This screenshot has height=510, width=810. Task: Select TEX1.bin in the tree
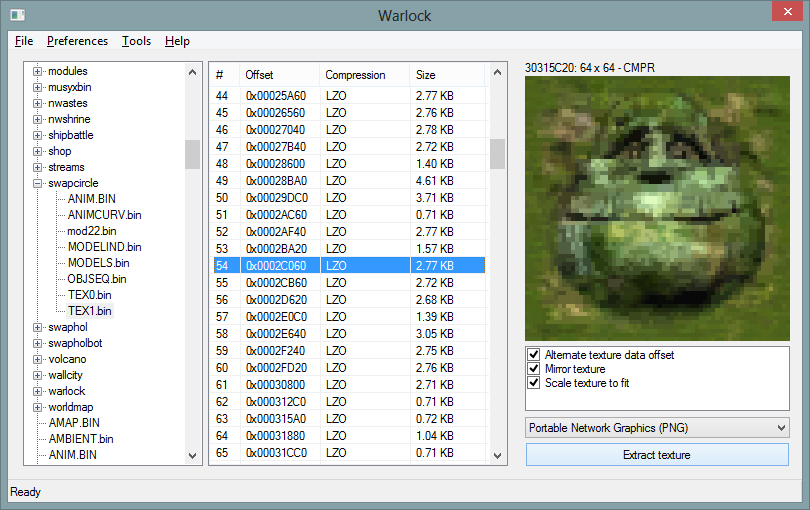tap(89, 311)
